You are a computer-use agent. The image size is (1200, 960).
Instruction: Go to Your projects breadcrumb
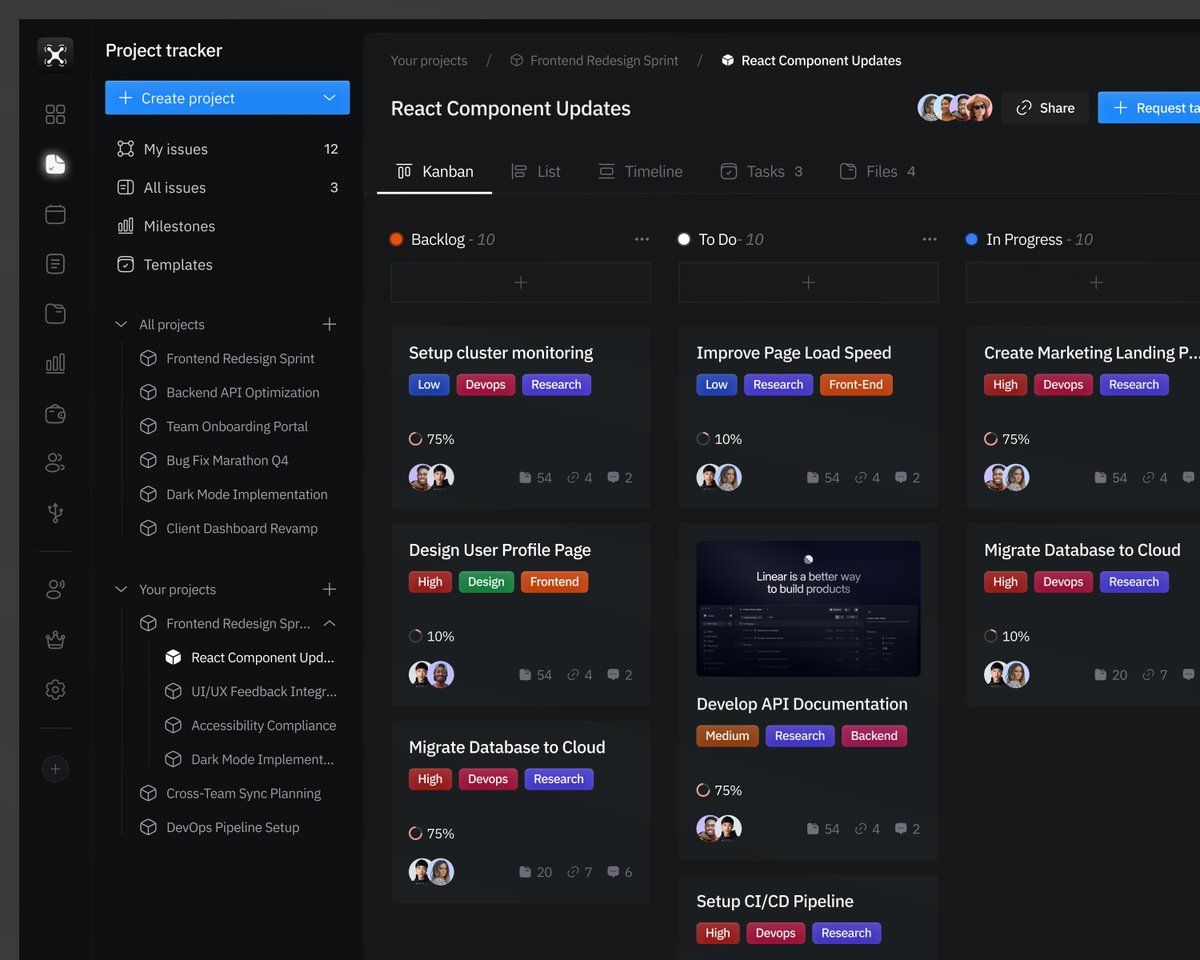[x=429, y=61]
